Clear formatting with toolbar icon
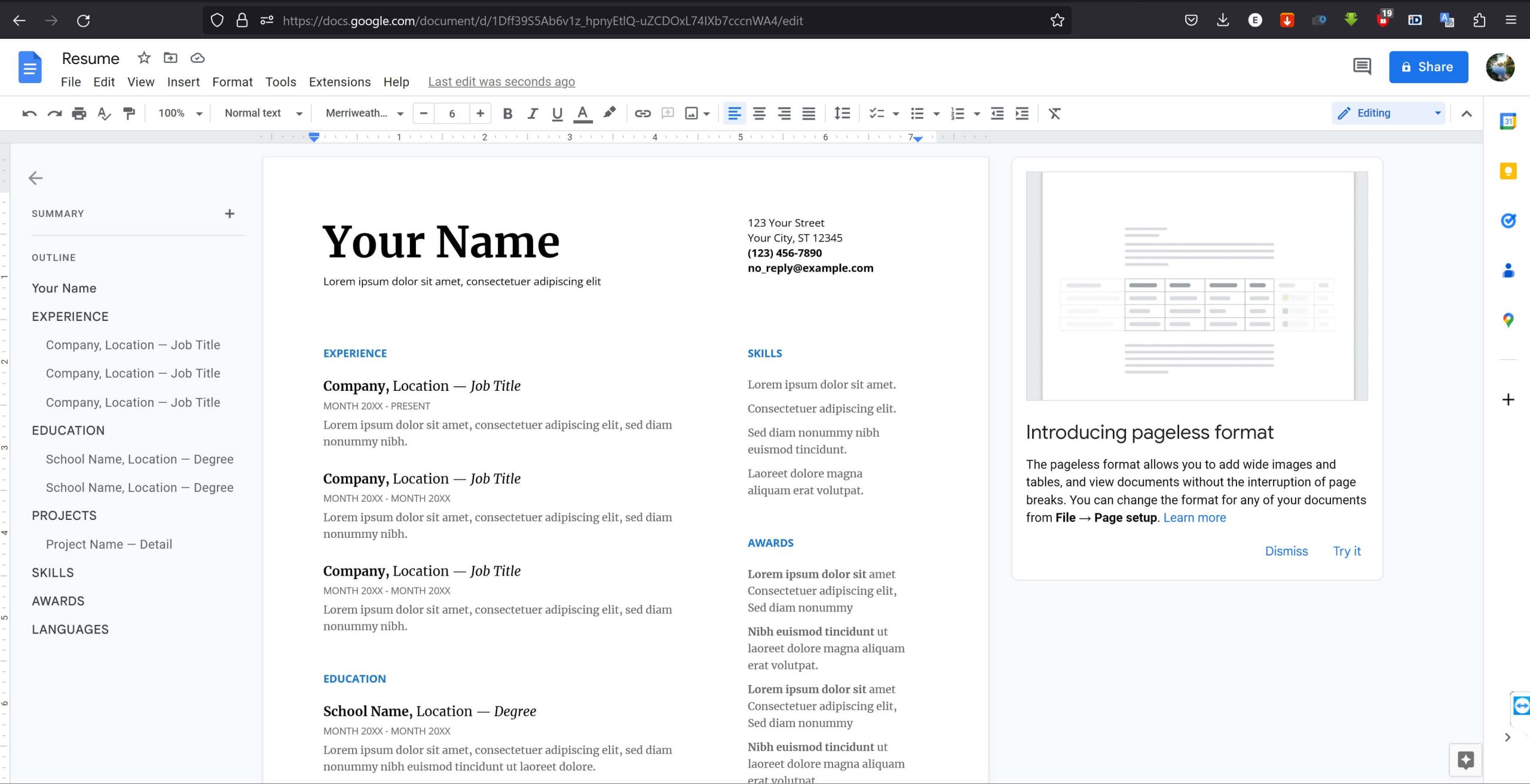This screenshot has width=1530, height=784. (x=1055, y=114)
